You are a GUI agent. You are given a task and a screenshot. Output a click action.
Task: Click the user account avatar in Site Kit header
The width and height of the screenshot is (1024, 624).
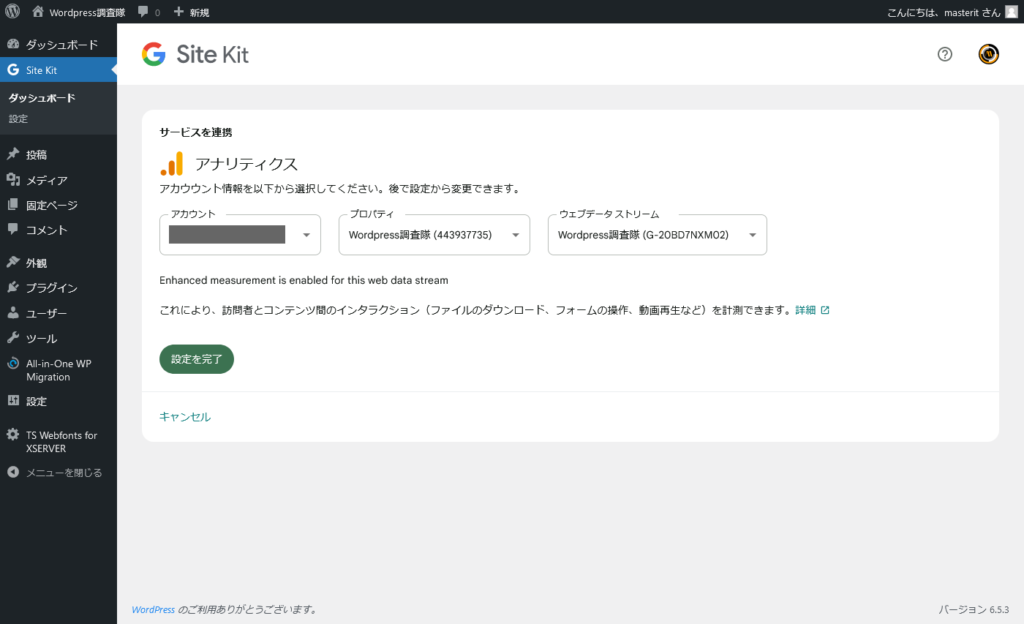(988, 54)
